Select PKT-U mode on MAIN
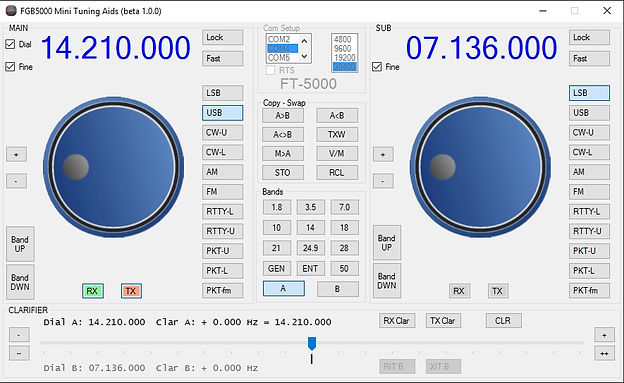The width and height of the screenshot is (624, 383). click(x=222, y=251)
